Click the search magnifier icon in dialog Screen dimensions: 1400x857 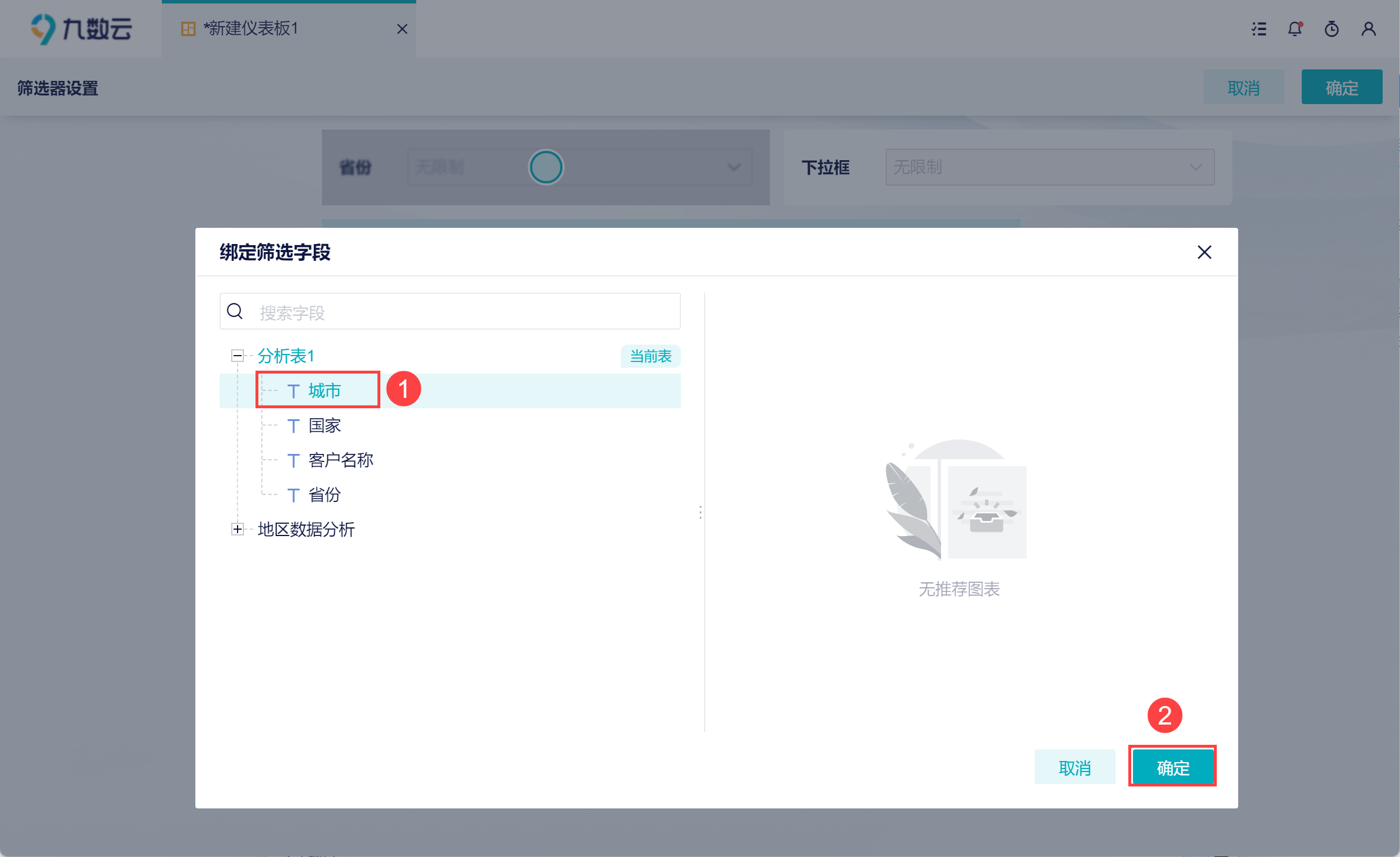click(x=235, y=312)
